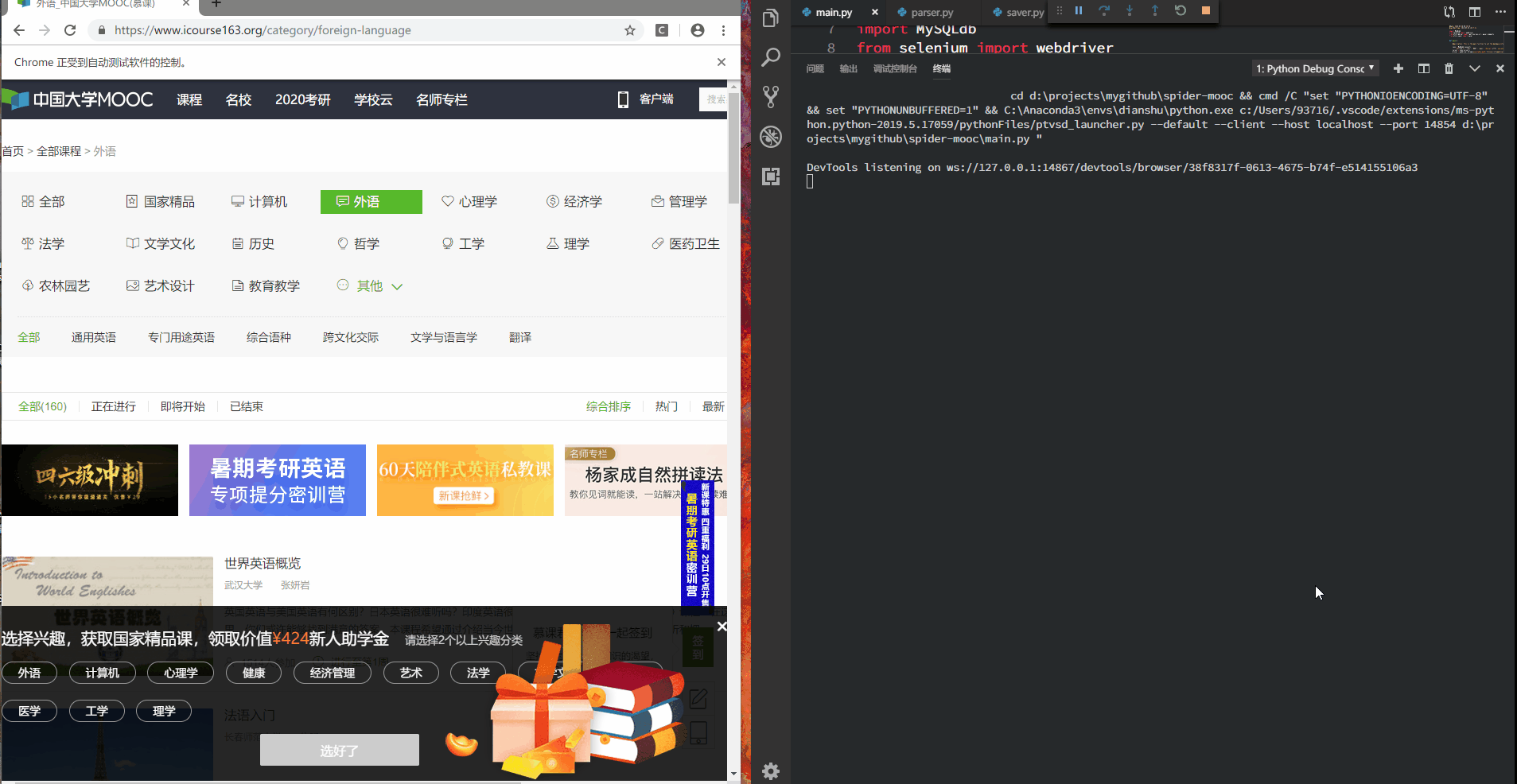1517x784 pixels.
Task: Dismiss the Chrome automation infobar
Action: pos(721,62)
